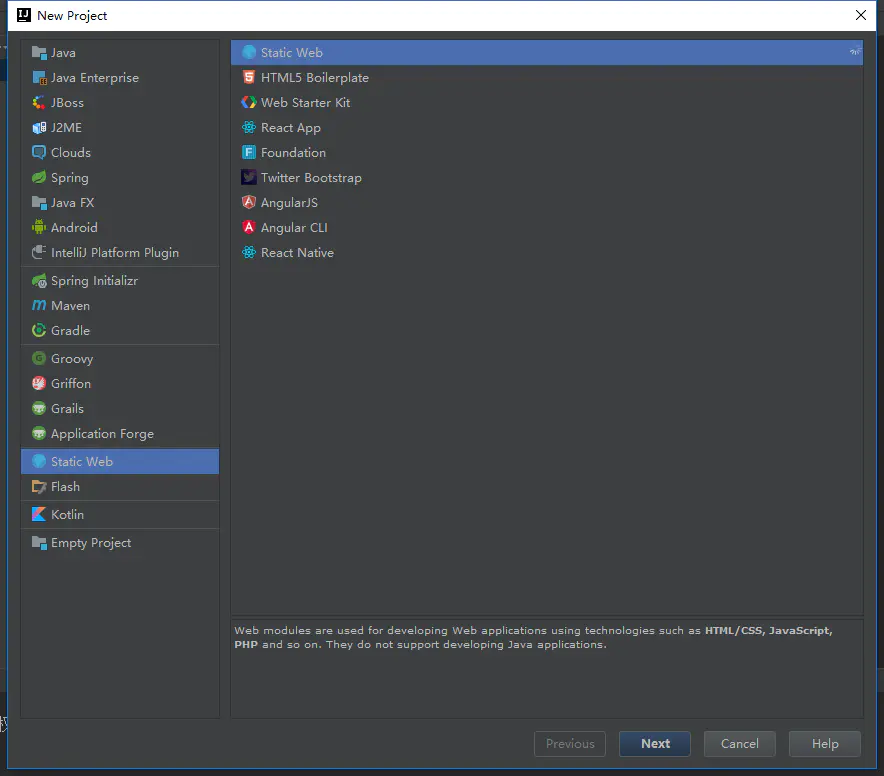
Task: Choose Application Forge label
Action: (102, 434)
